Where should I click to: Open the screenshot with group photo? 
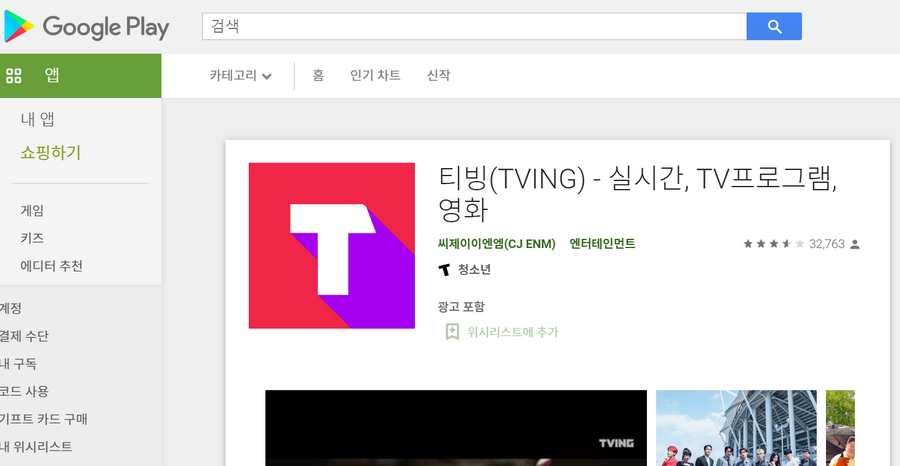click(x=736, y=428)
